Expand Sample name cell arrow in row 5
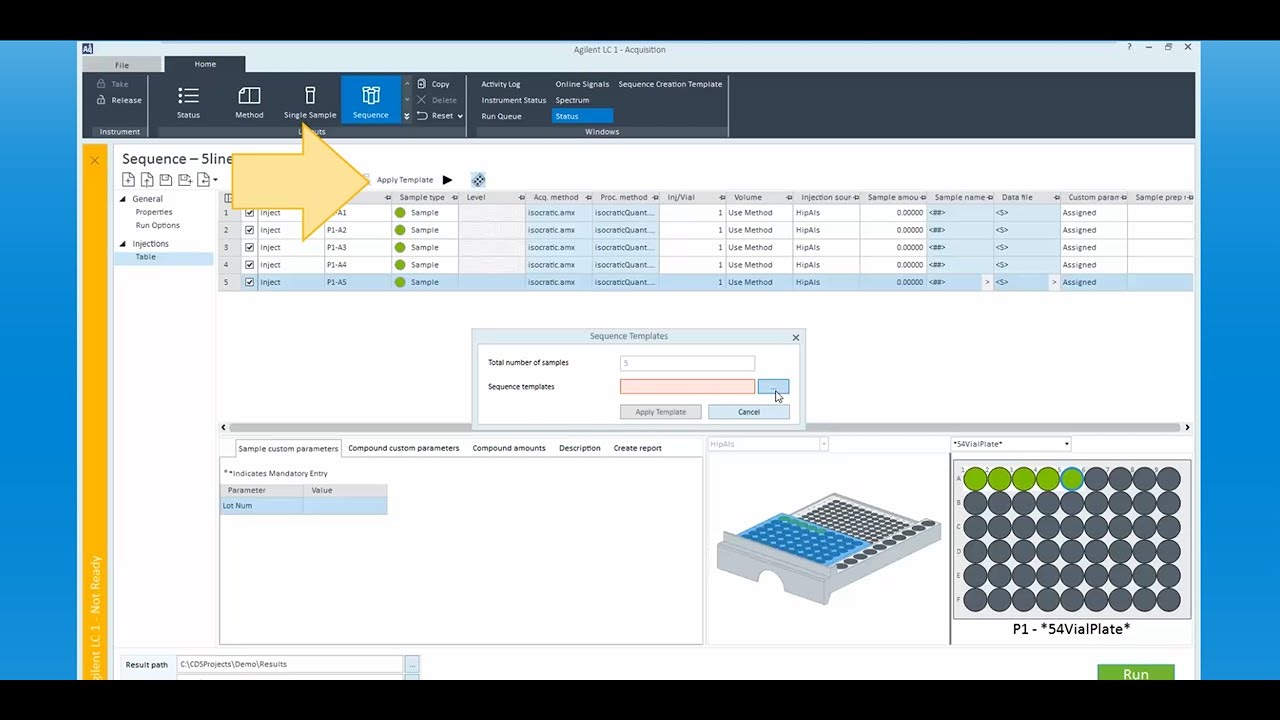The height and width of the screenshot is (720, 1280). 987,282
